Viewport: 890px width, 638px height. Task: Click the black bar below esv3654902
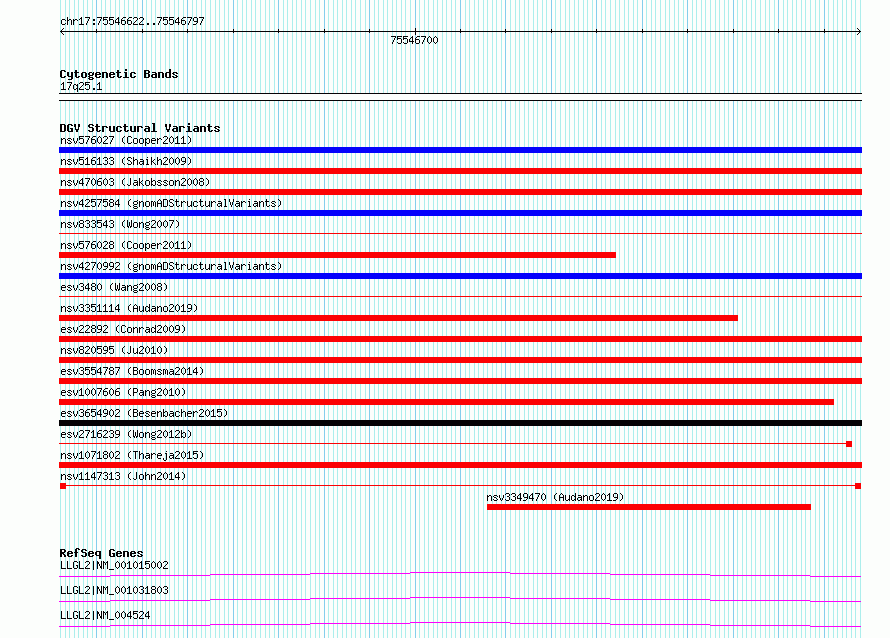460,423
